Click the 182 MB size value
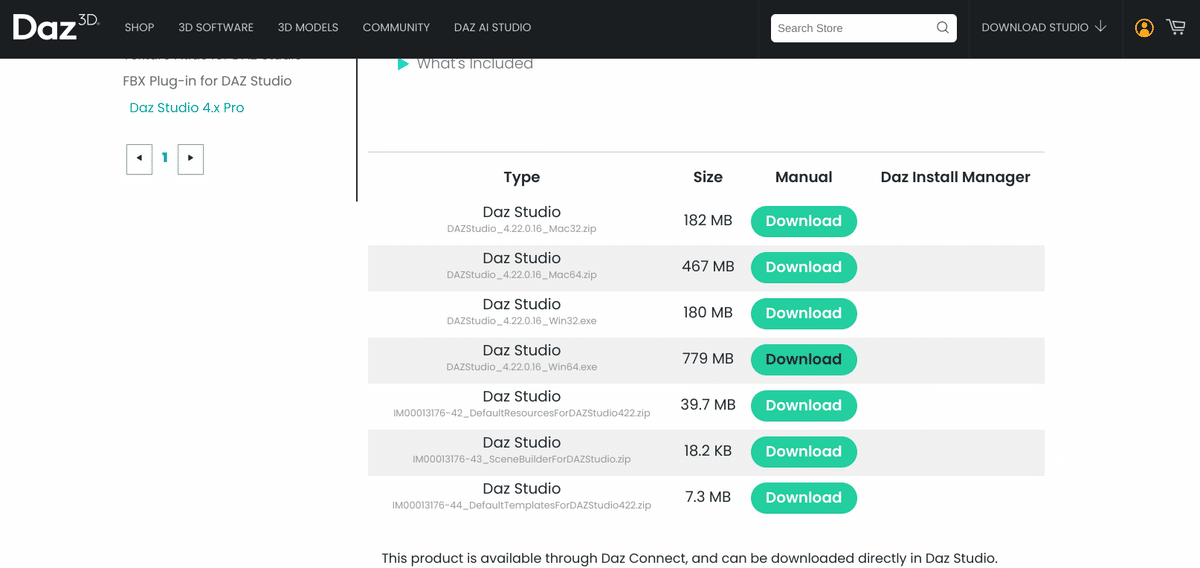Viewport: 1200px width, 568px height. tap(708, 220)
